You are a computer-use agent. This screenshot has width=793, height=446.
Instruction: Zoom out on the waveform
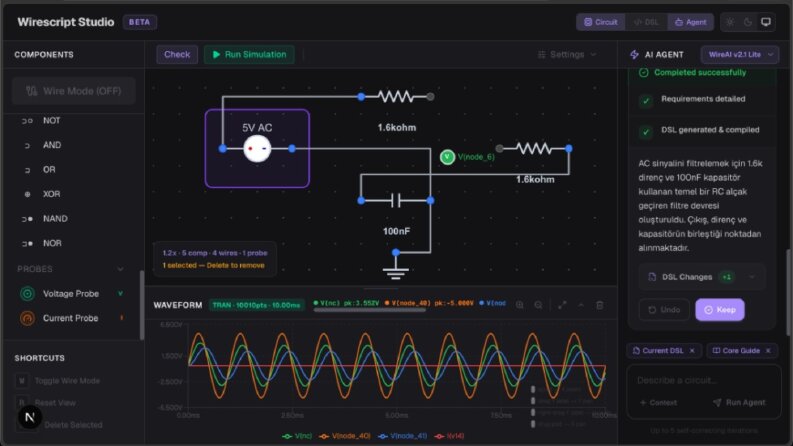click(x=538, y=305)
